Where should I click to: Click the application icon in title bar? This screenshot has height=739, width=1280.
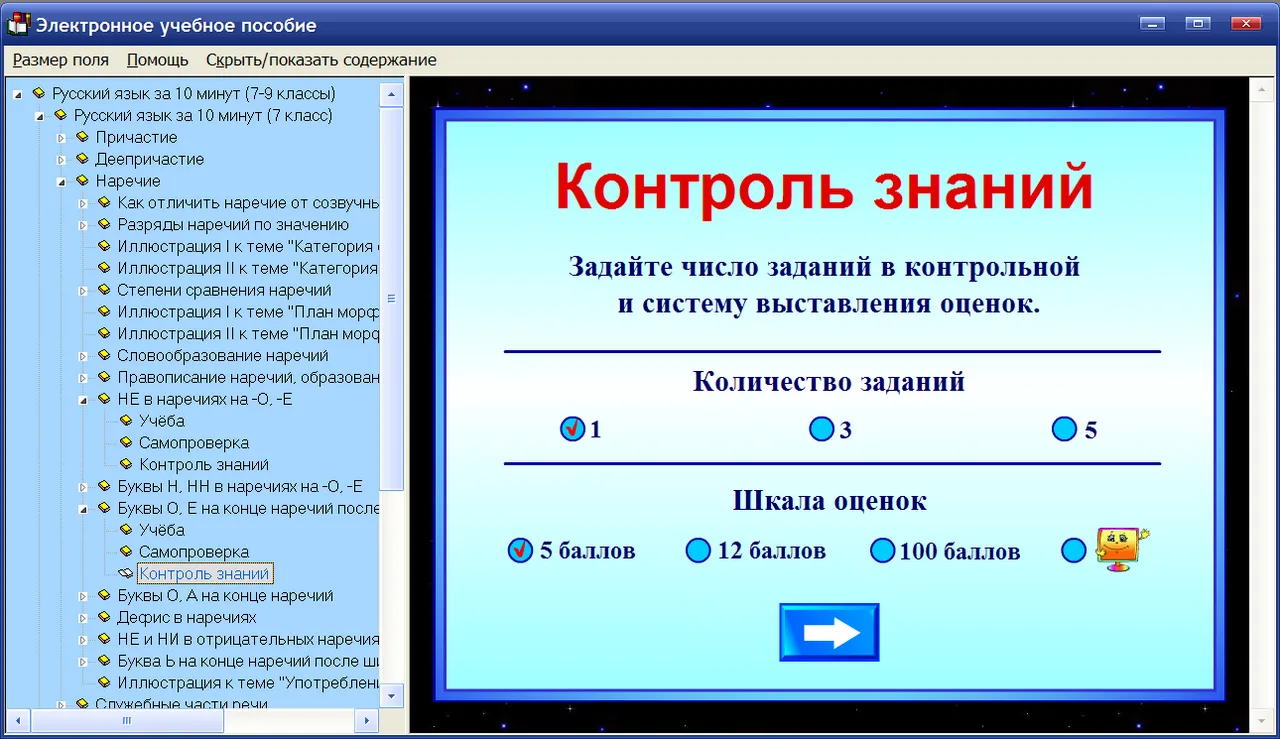18,24
